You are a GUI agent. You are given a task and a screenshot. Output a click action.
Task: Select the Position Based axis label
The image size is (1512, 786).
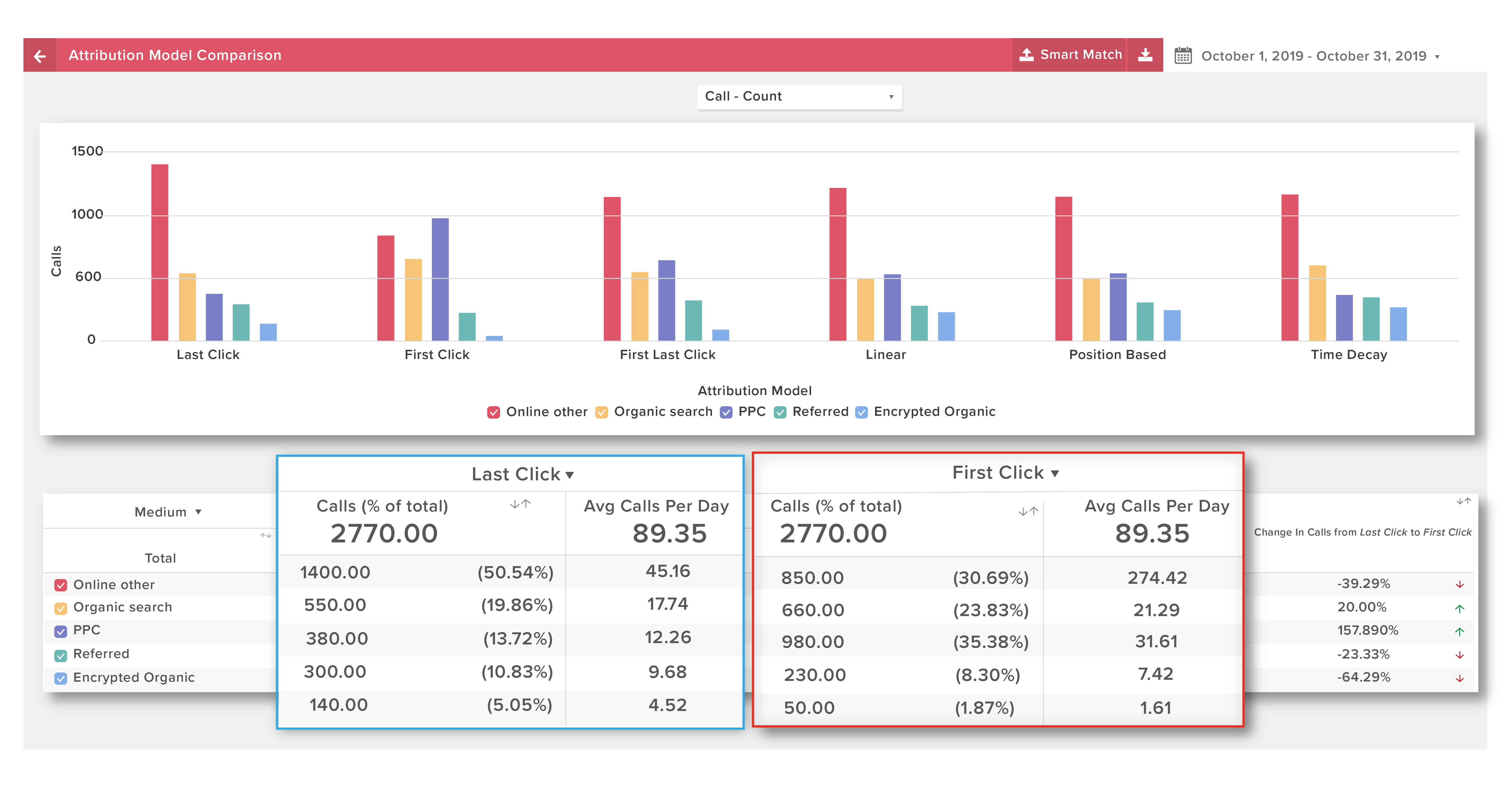point(1117,355)
